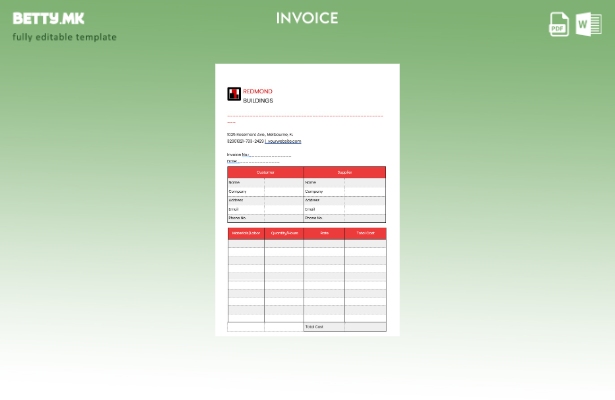
Task: Click the Customer Name field row
Action: [x=265, y=182]
